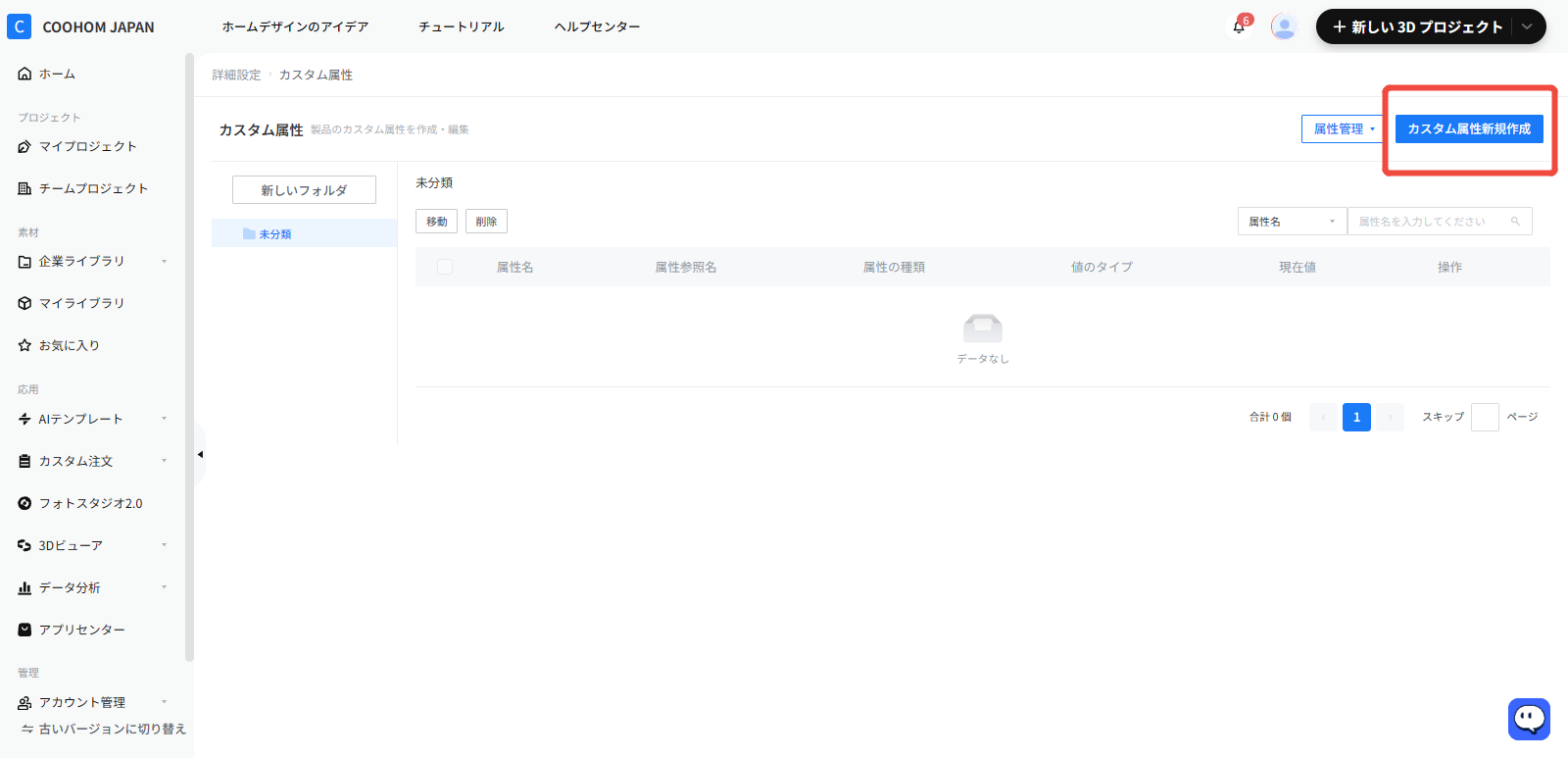
Task: Click the 値のタイプ column header
Action: [1102, 267]
